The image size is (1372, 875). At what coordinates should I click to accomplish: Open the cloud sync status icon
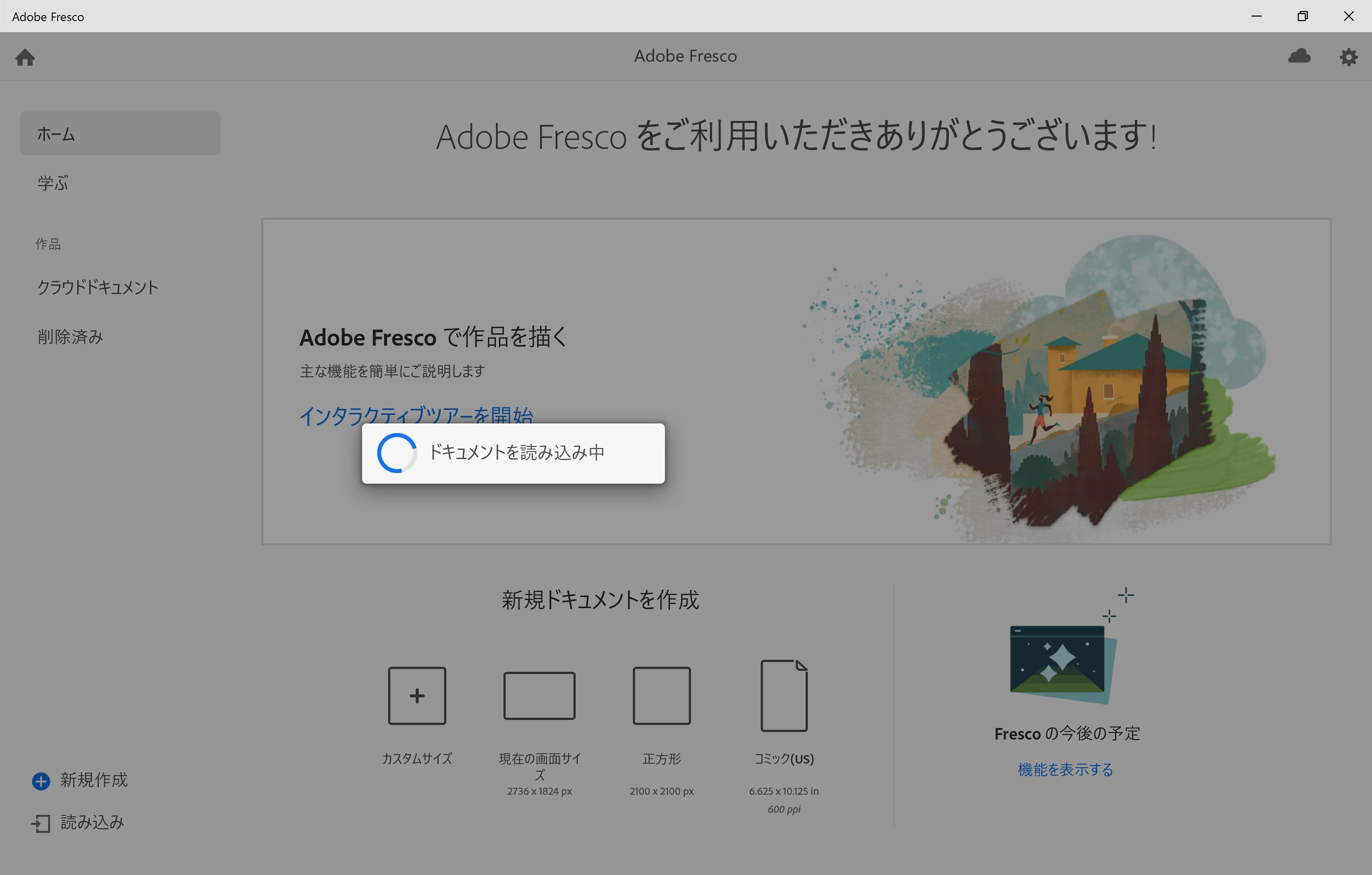coord(1299,56)
